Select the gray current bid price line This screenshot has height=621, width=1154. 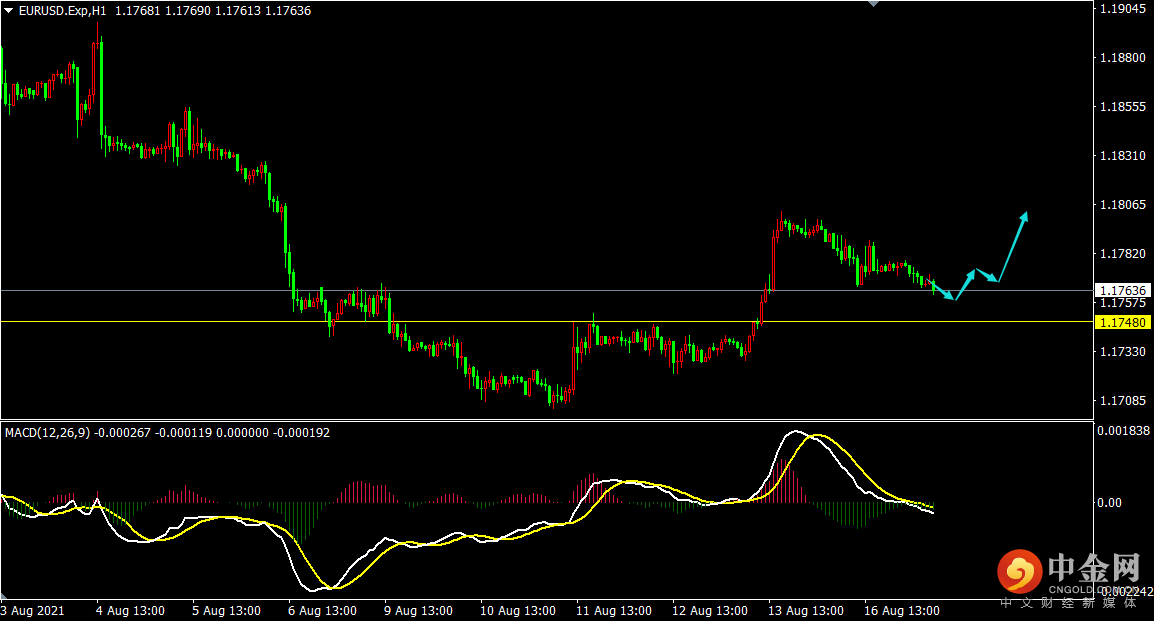(x=546, y=291)
